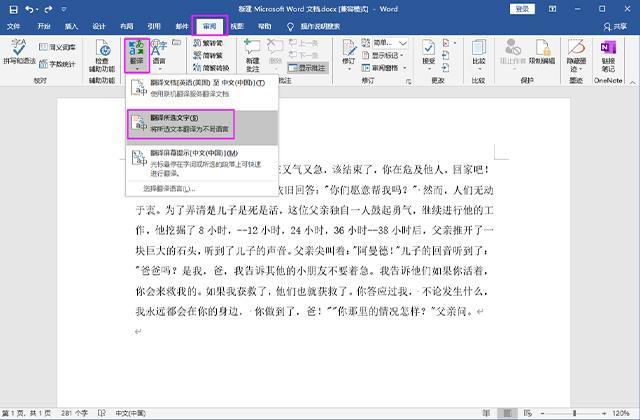Expand the markup display combo box (简单...)
Image resolution: width=640 pixels, height=420 pixels.
390,42
